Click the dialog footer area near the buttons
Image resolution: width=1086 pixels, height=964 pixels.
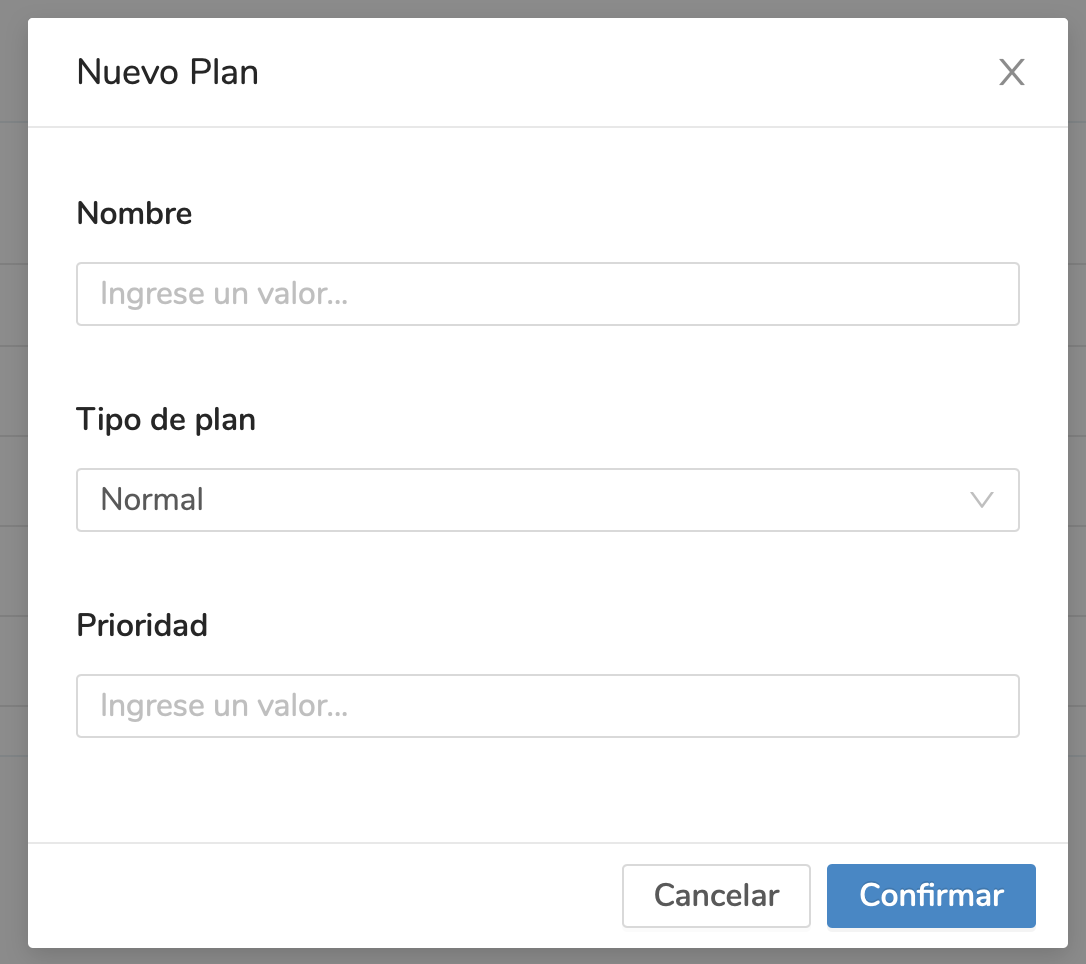point(400,896)
